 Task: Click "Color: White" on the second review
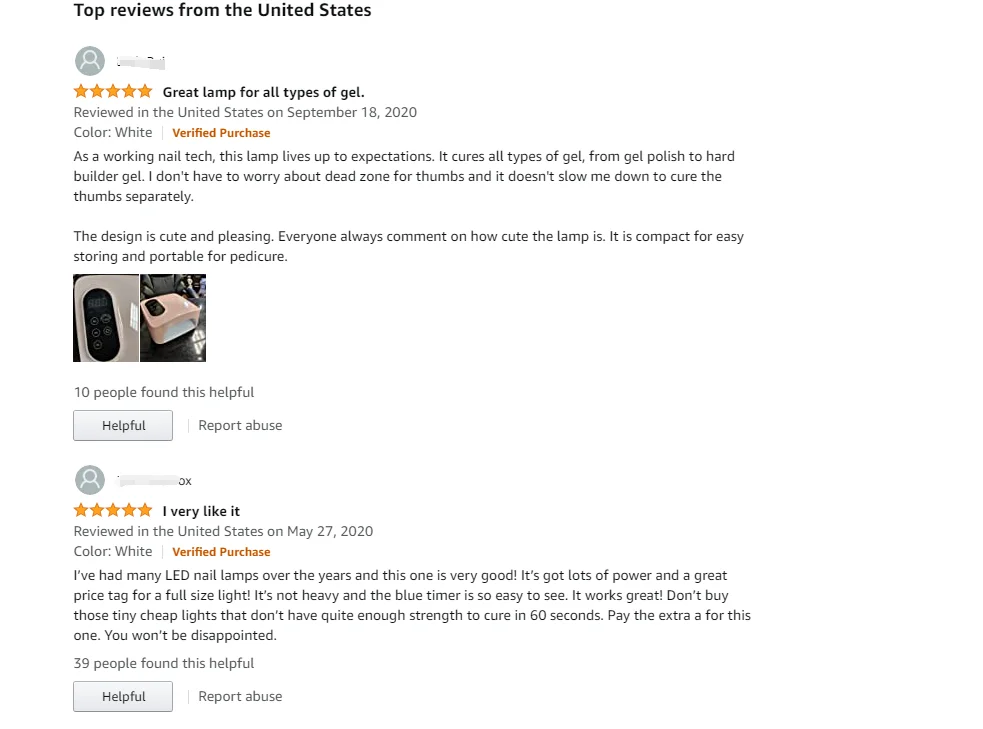tap(113, 552)
